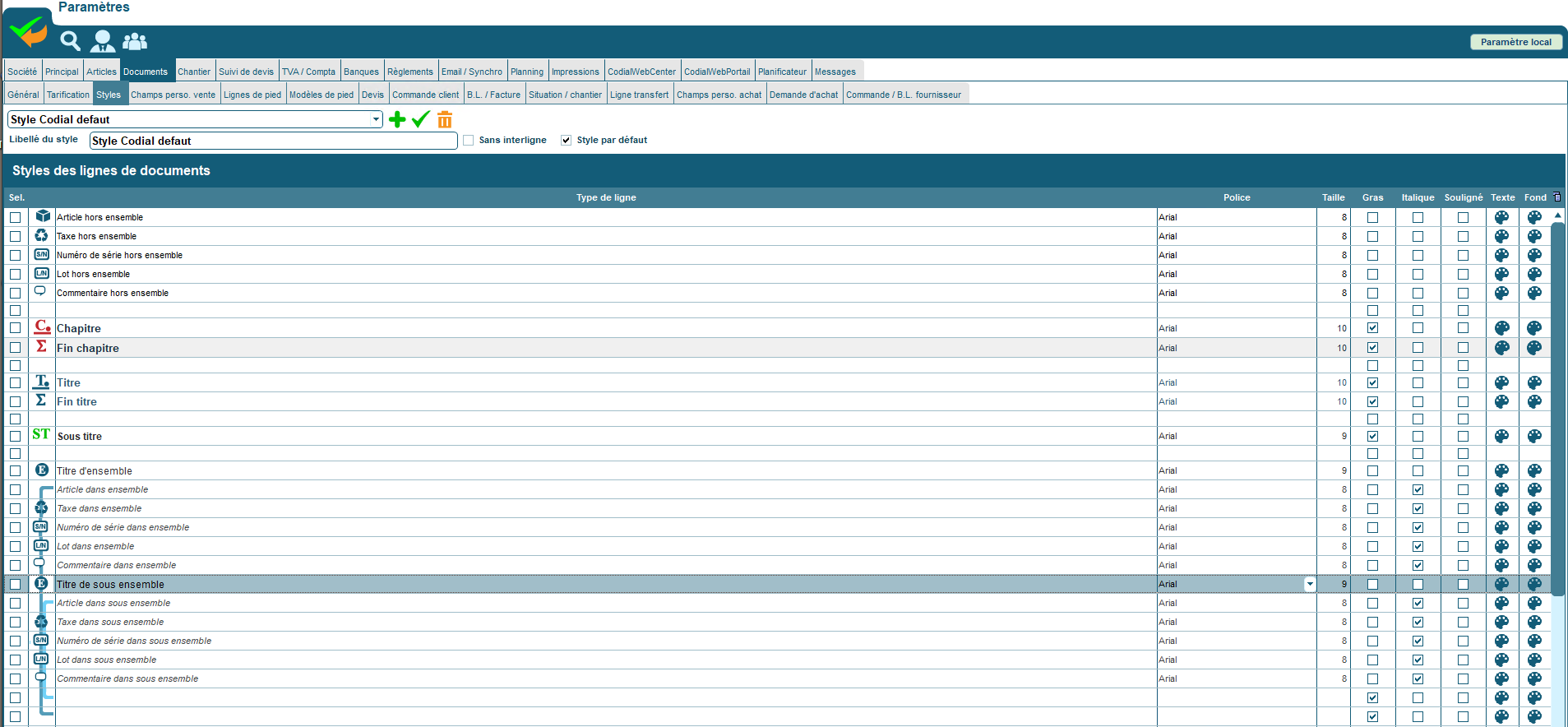Enable the Sans interligne checkbox

click(x=469, y=141)
